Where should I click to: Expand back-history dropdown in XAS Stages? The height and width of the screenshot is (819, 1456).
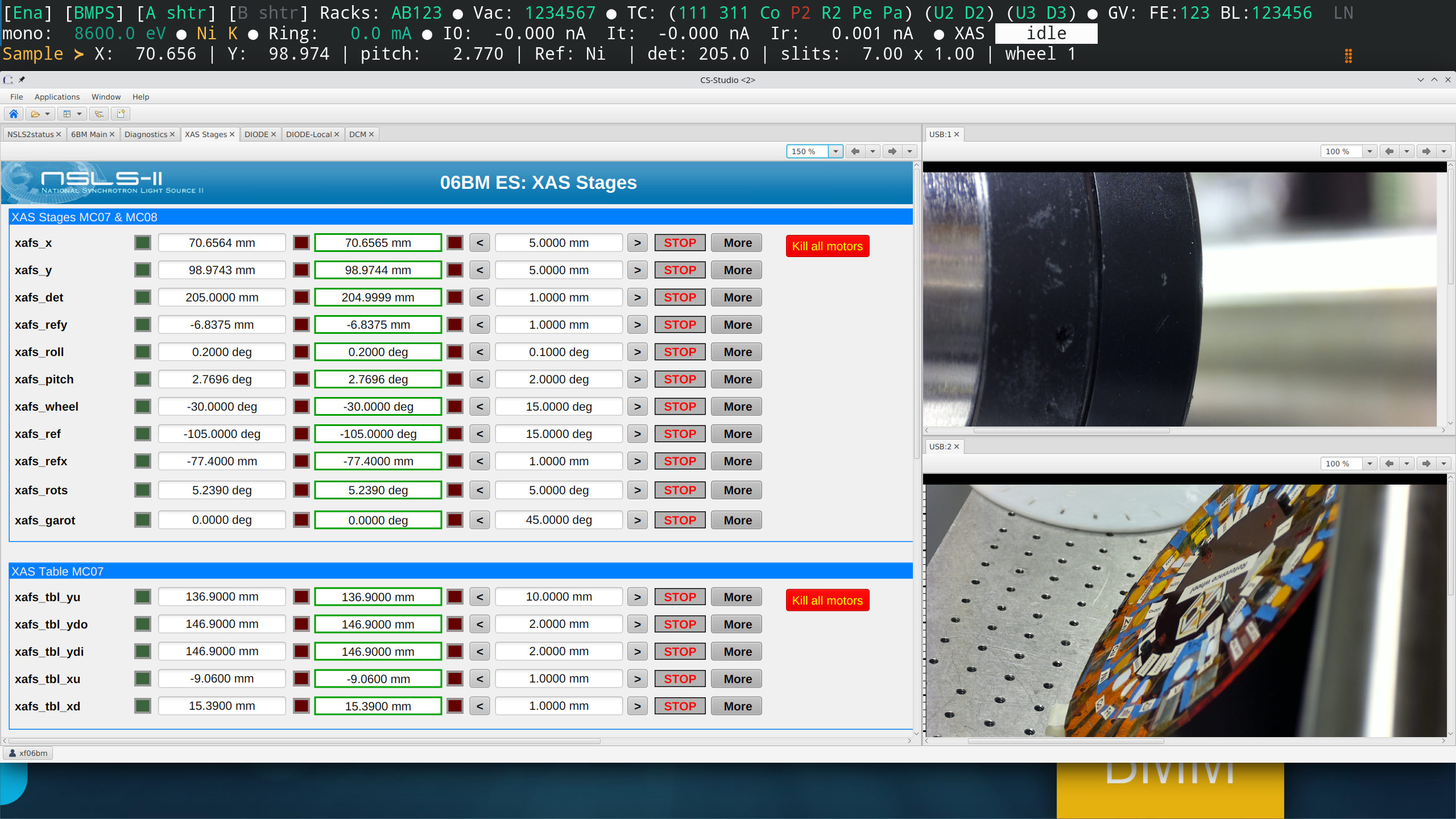pos(872,151)
